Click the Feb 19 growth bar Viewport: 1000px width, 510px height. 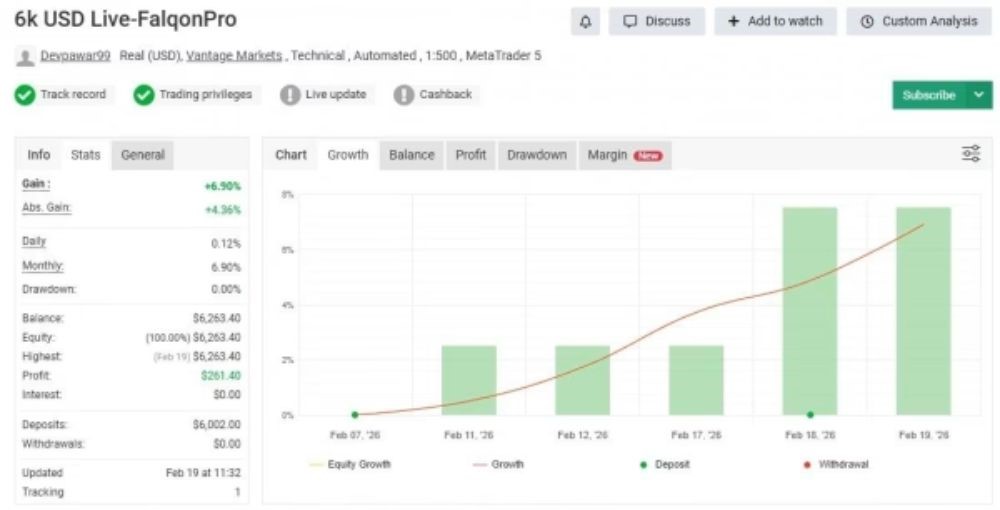[x=923, y=311]
